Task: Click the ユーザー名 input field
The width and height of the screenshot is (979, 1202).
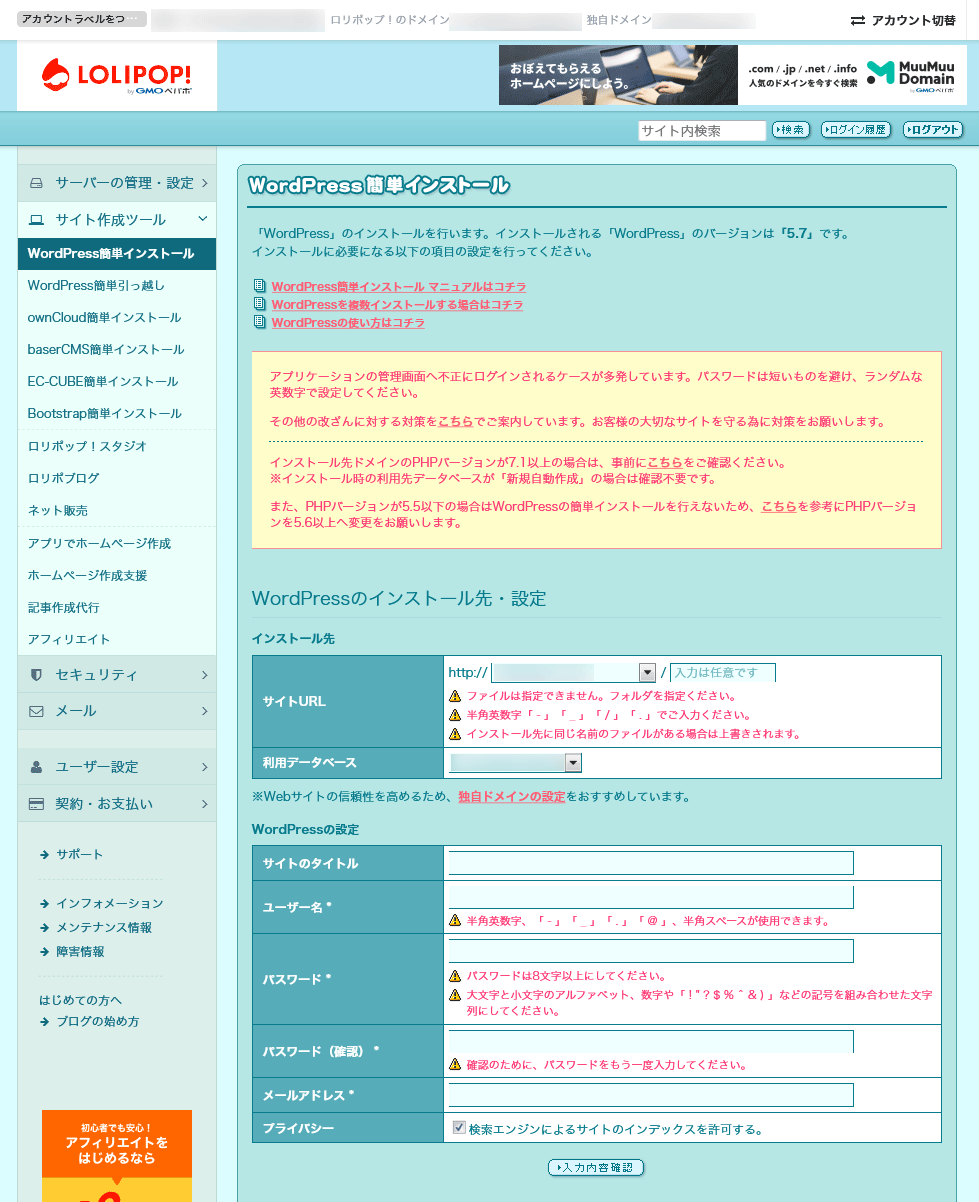Action: 651,897
